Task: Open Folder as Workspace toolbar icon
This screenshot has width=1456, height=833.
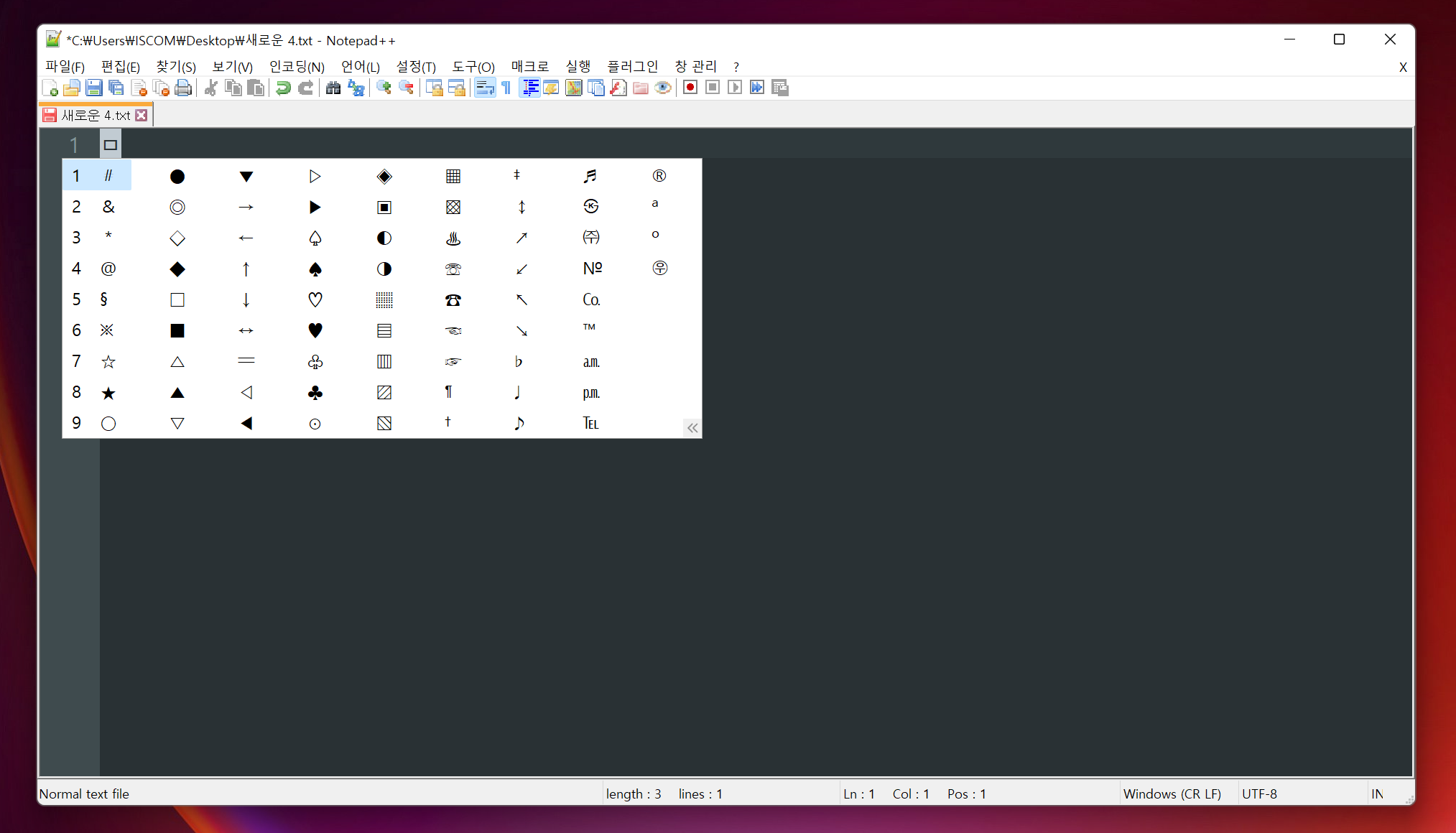Action: click(x=641, y=88)
